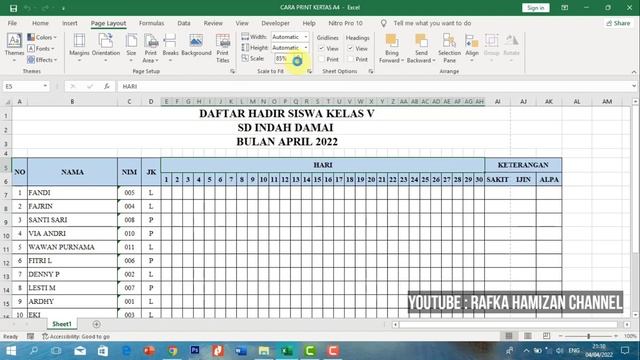Click the Tell me lightbulb icon

[x=384, y=24]
